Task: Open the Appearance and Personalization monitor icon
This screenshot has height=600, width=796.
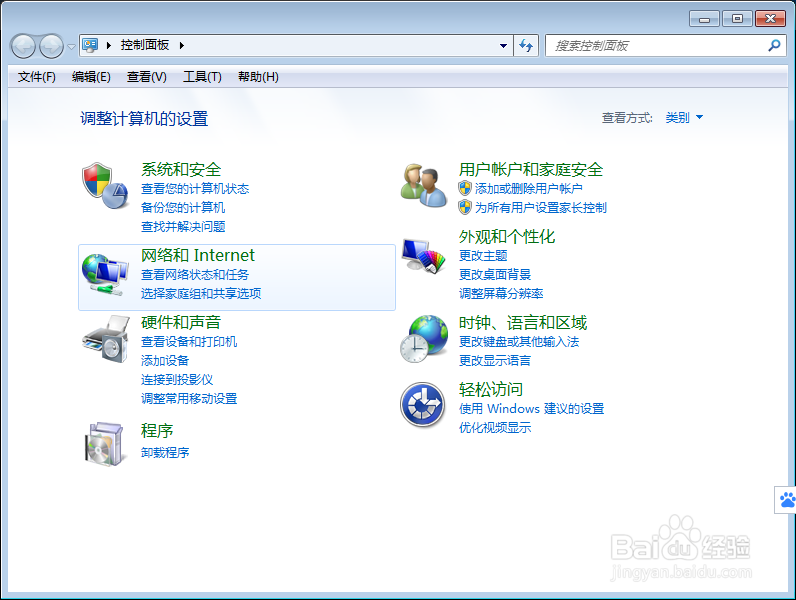Action: [423, 256]
